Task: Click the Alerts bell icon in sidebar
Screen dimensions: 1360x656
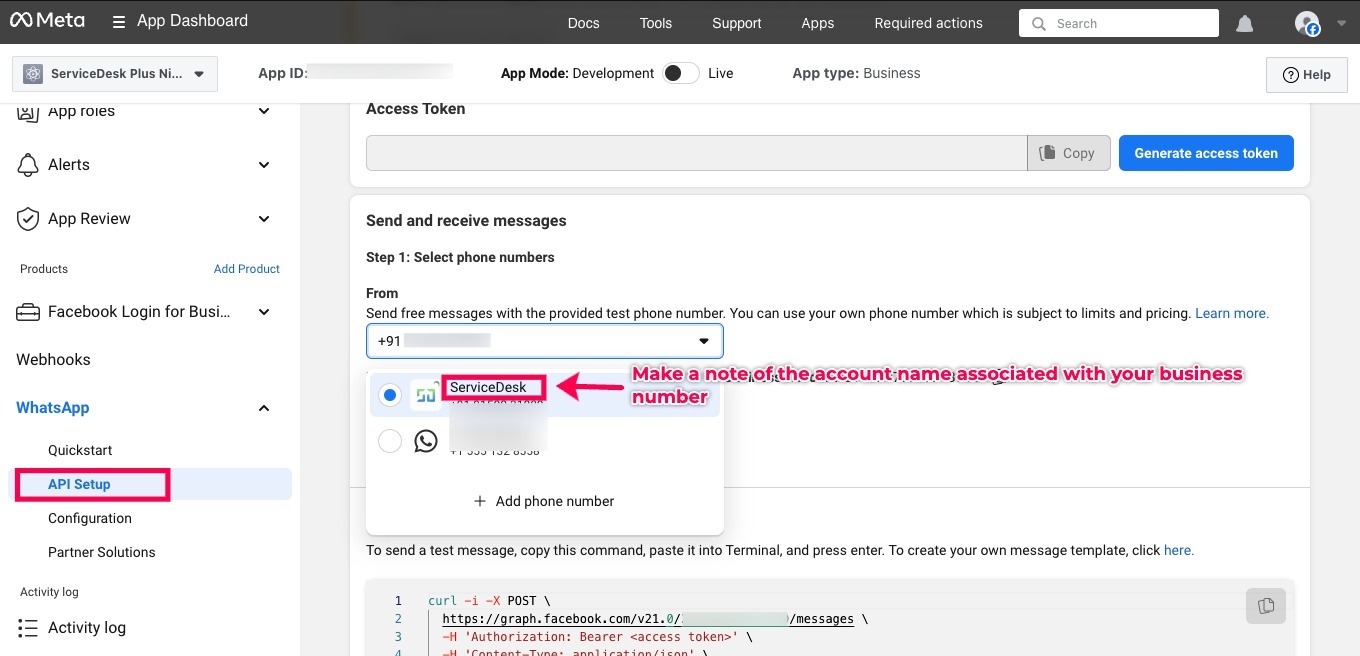Action: [28, 165]
